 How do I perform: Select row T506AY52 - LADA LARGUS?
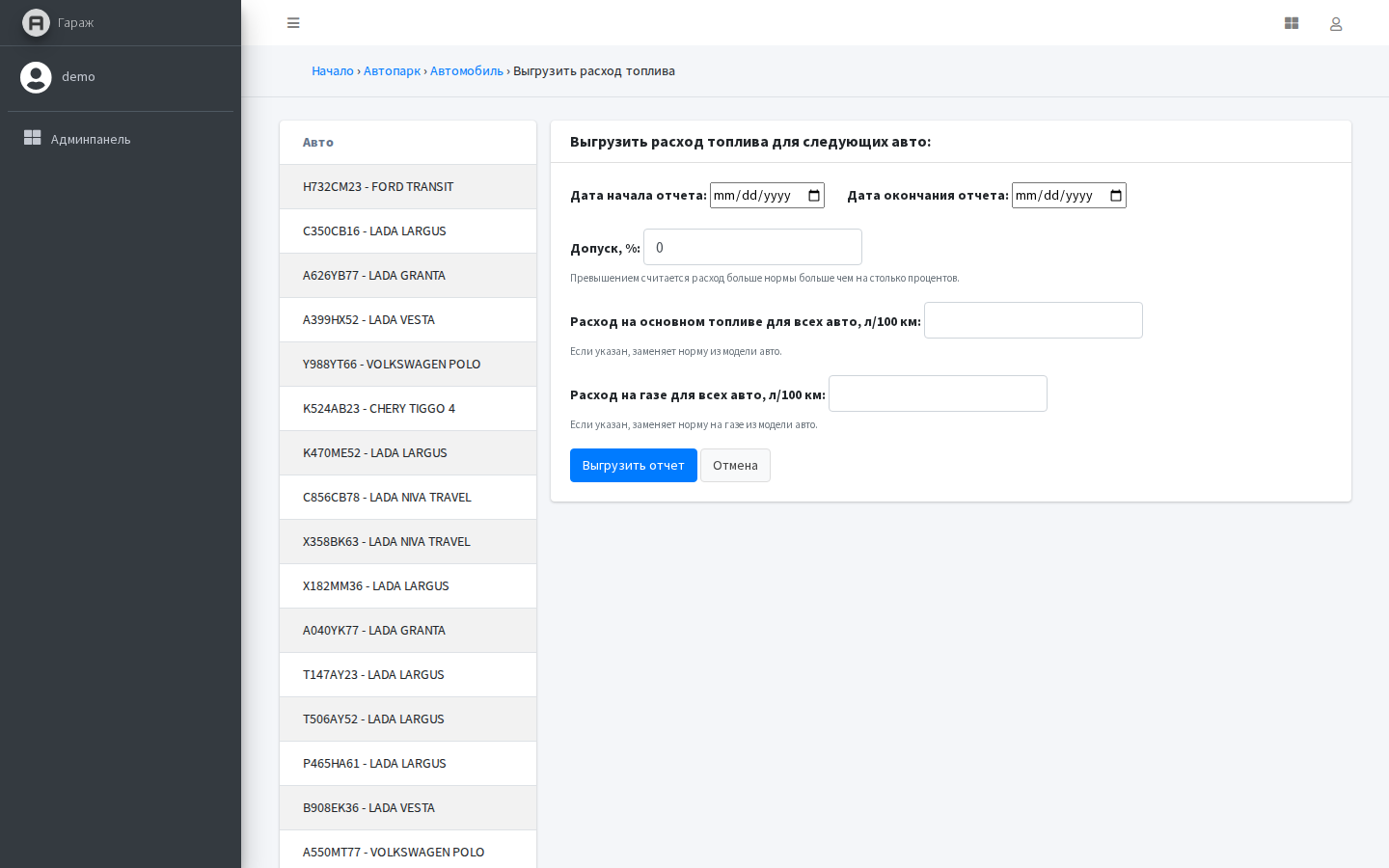(408, 719)
